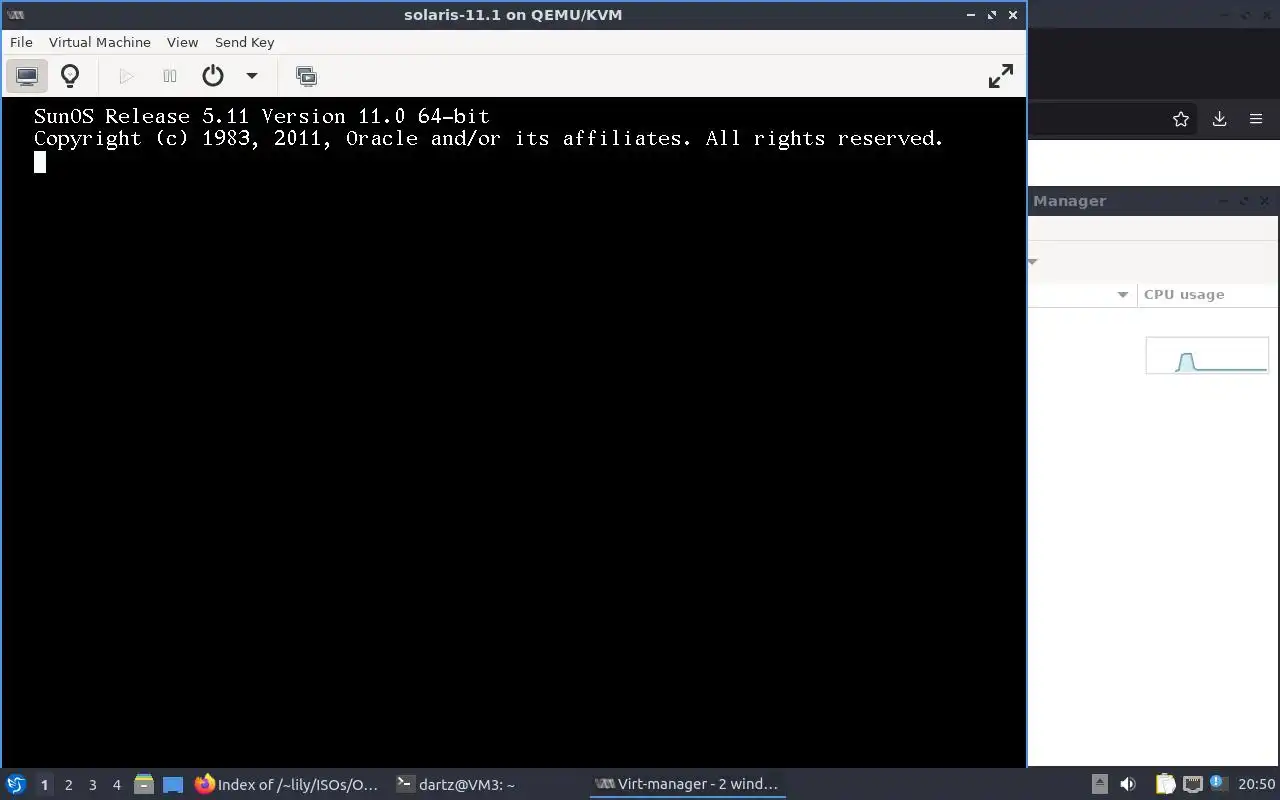Open the network status tray icon
This screenshot has height=800, width=1280.
[x=1192, y=784]
